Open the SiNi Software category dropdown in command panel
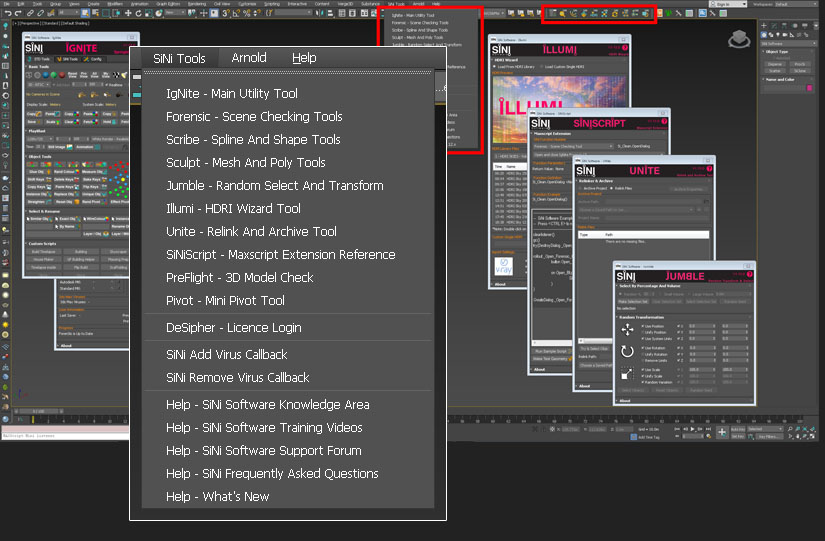The image size is (825, 541). [x=789, y=44]
